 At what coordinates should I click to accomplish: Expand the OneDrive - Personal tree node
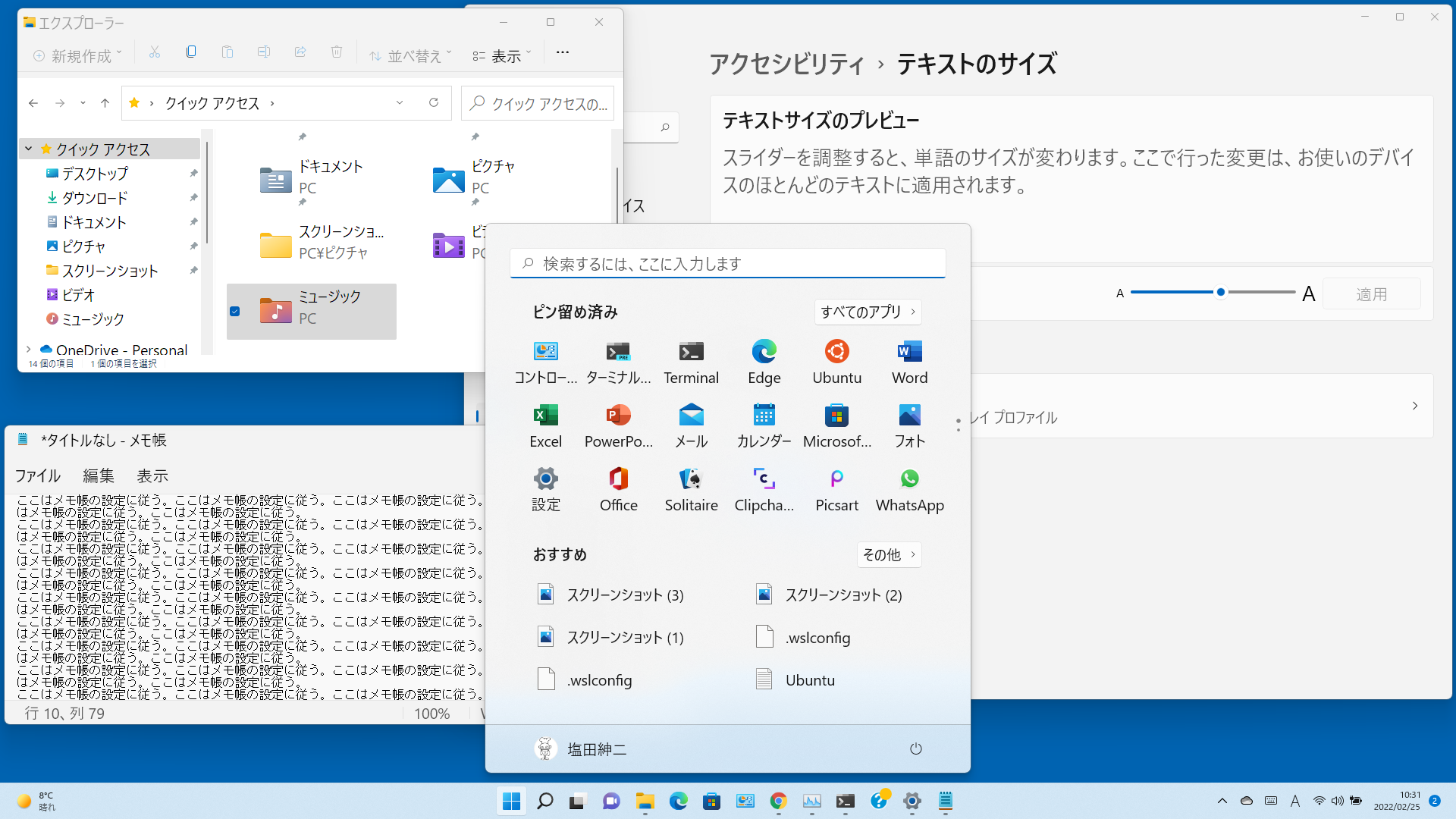[29, 350]
